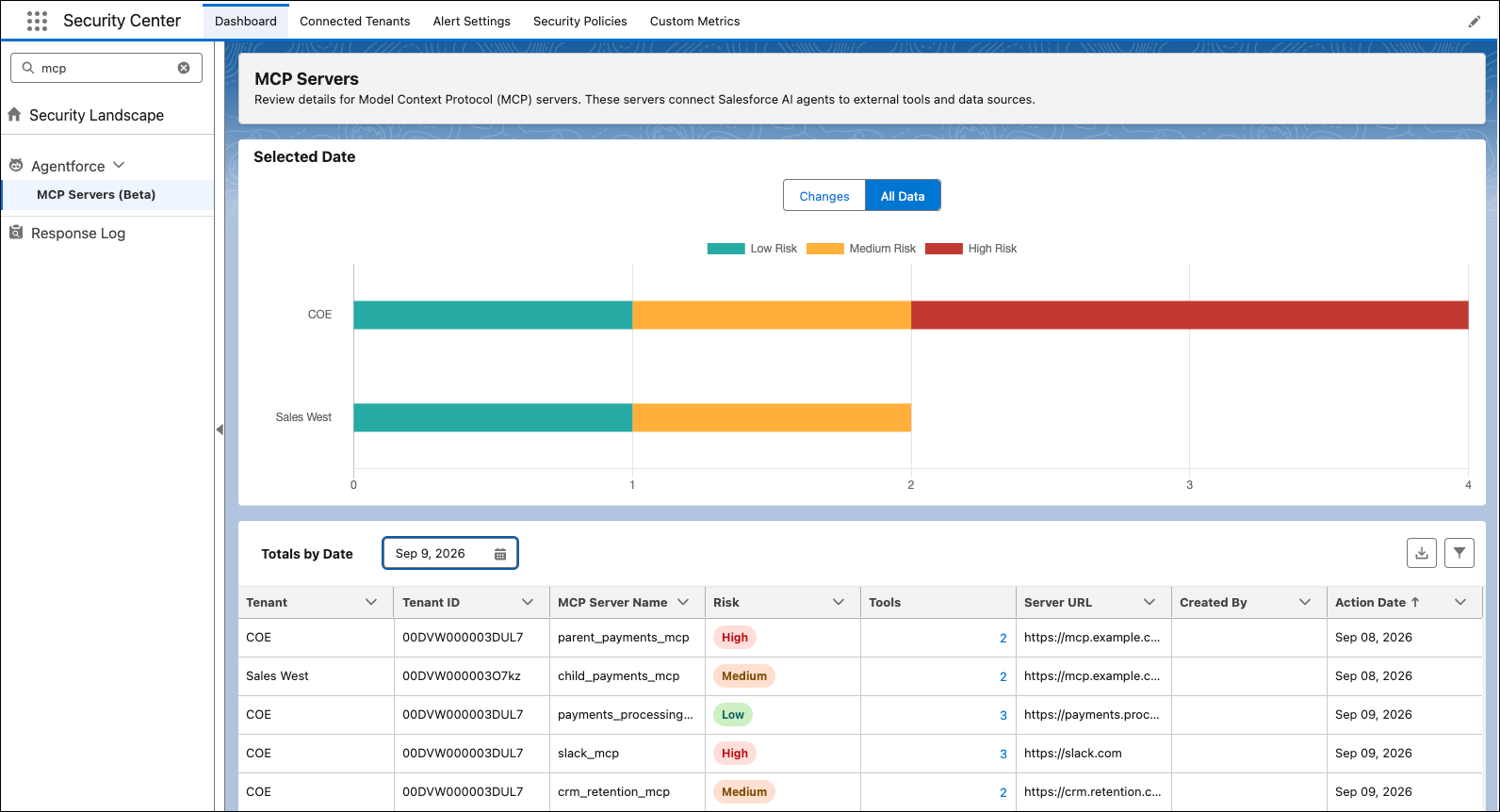
Task: Open the Server URL column menu
Action: coord(1149,602)
